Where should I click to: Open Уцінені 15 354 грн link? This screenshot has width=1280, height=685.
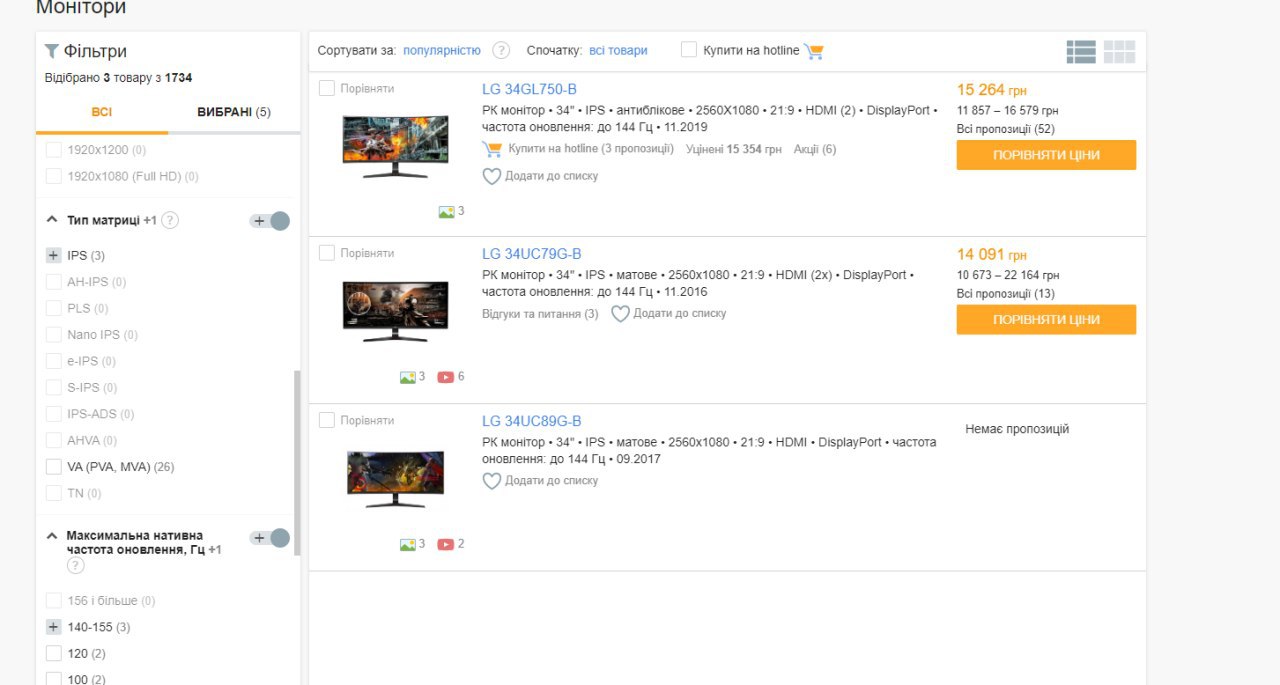pyautogui.click(x=734, y=149)
